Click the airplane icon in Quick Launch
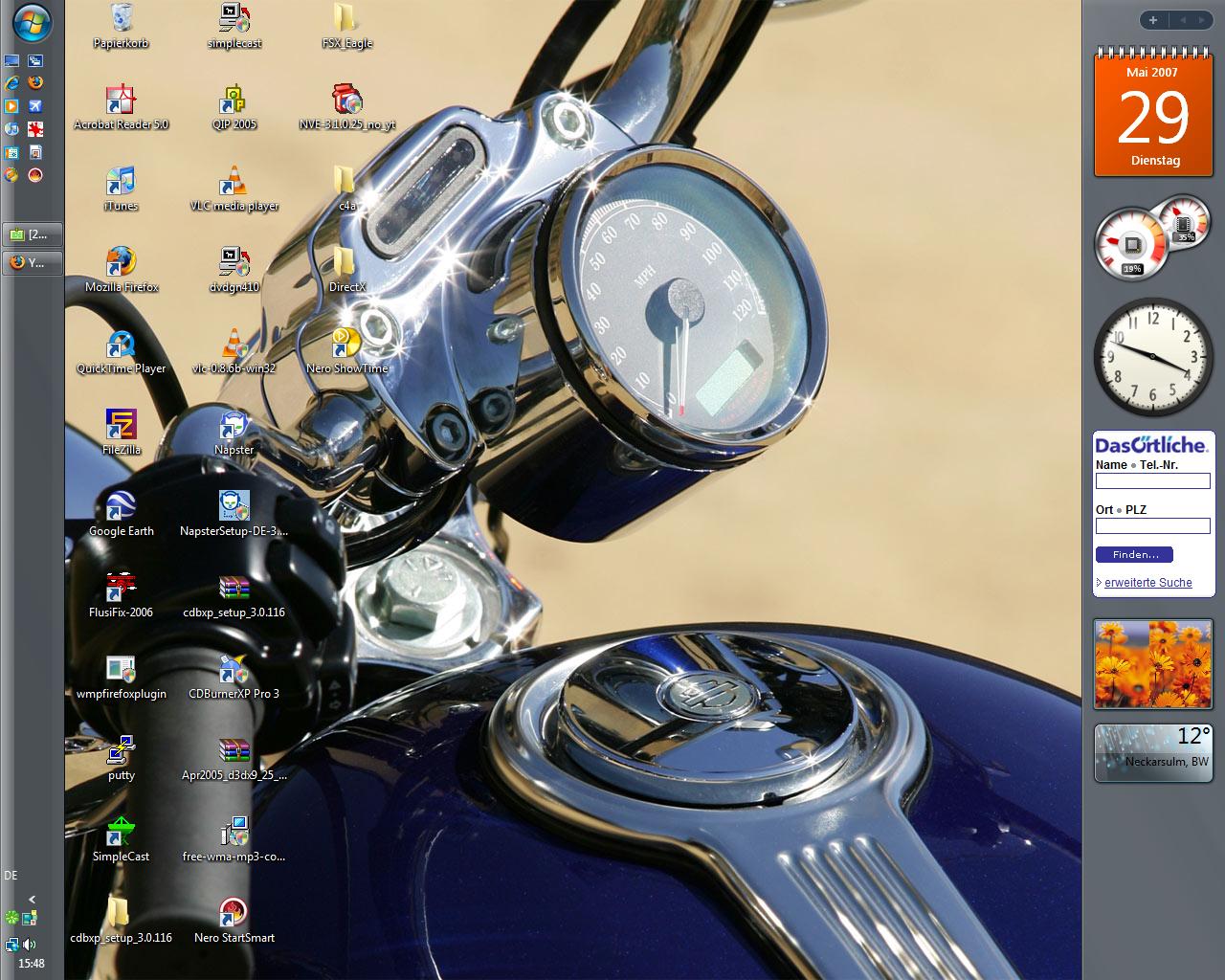This screenshot has width=1225, height=980. (35, 106)
